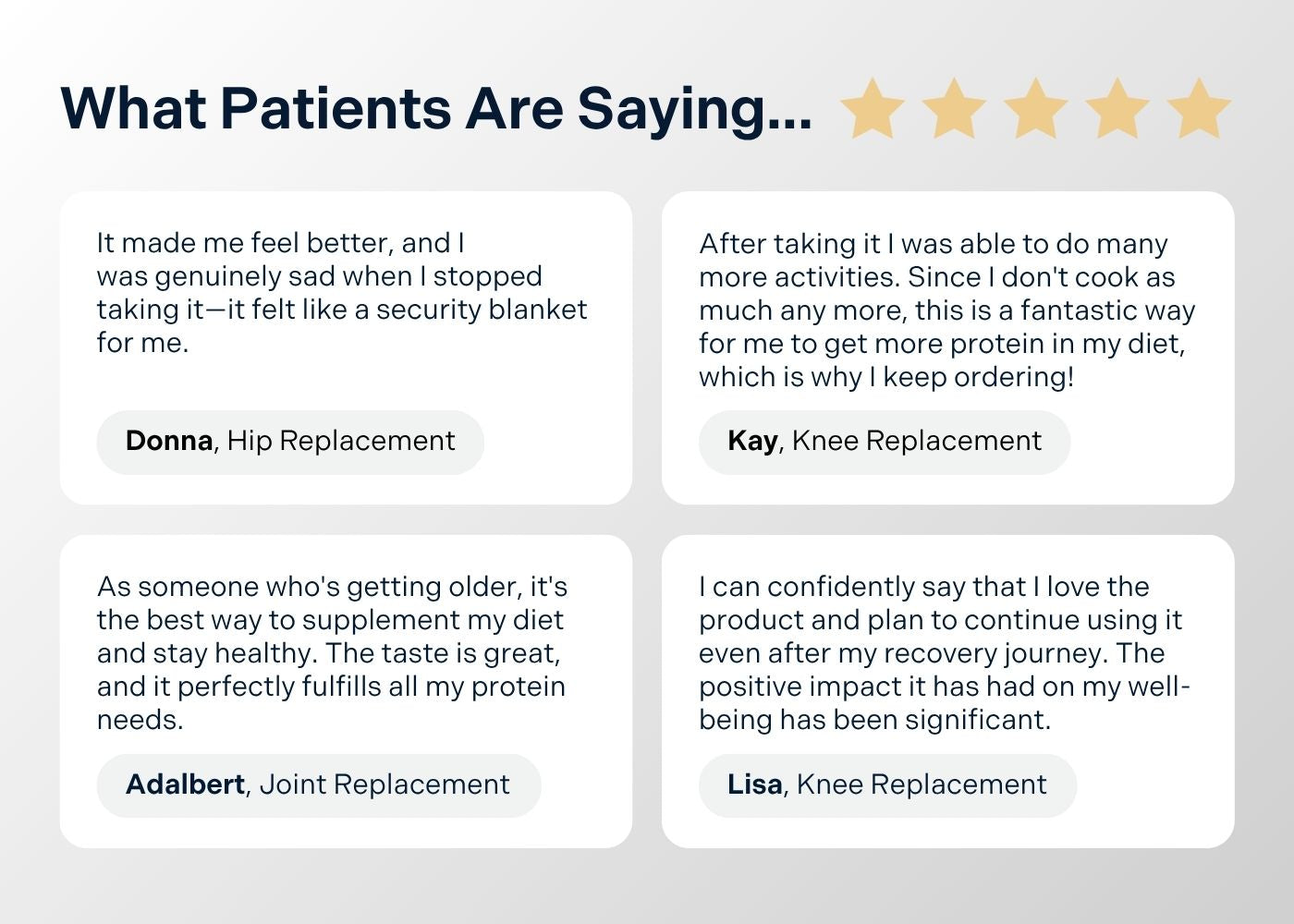Viewport: 1294px width, 924px height.
Task: Select the Kay, Knee Replacement name tag
Action: 885,442
